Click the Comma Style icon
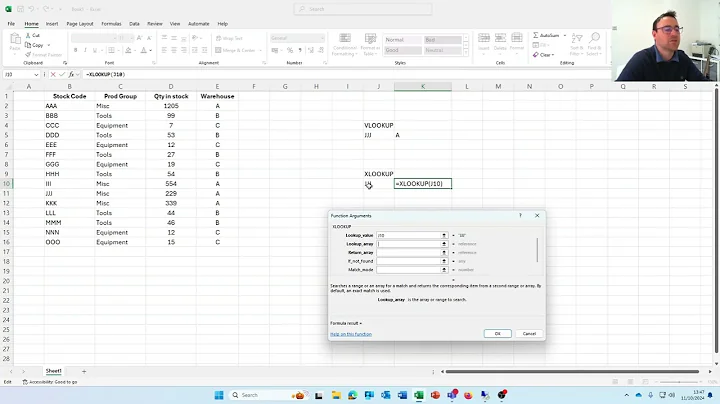 [300, 50]
